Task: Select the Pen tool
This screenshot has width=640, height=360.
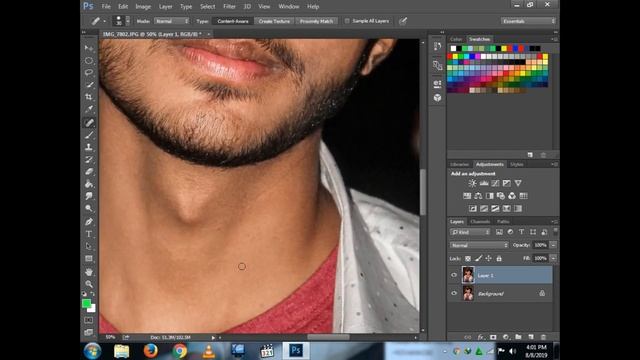Action: [x=89, y=222]
